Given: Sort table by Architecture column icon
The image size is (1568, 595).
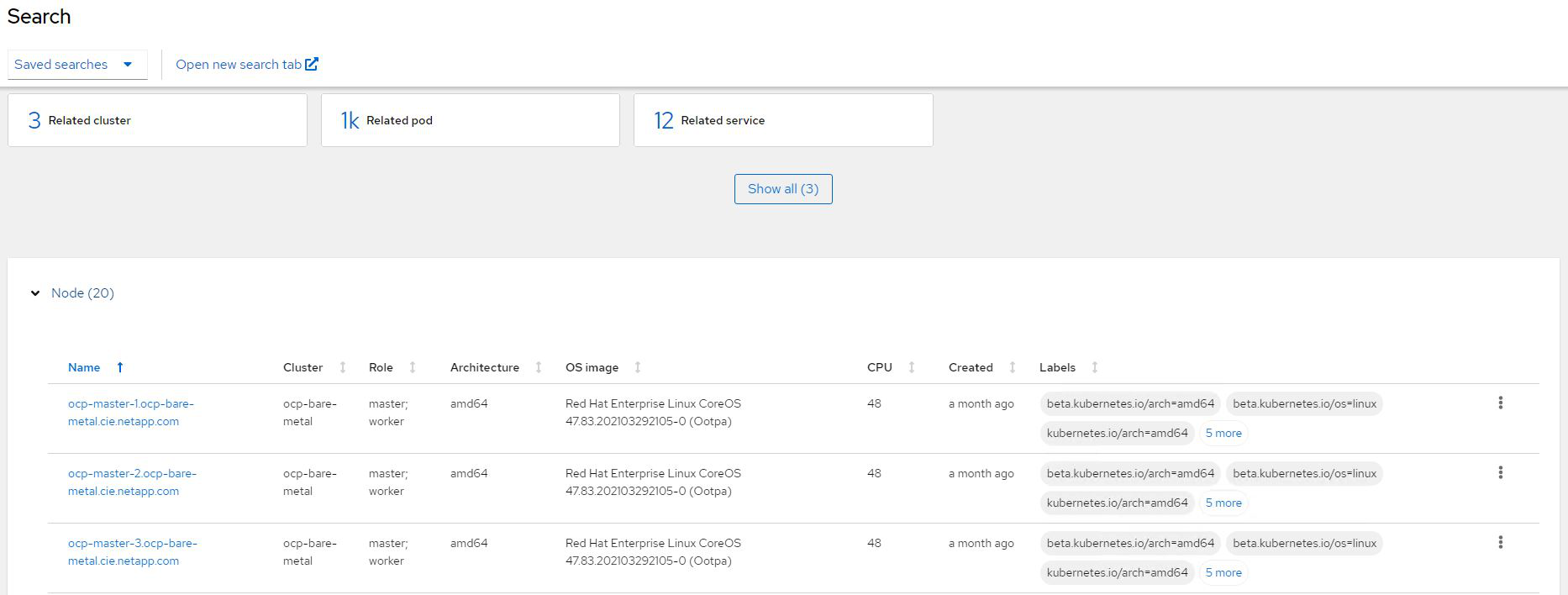Looking at the screenshot, I should tap(539, 367).
